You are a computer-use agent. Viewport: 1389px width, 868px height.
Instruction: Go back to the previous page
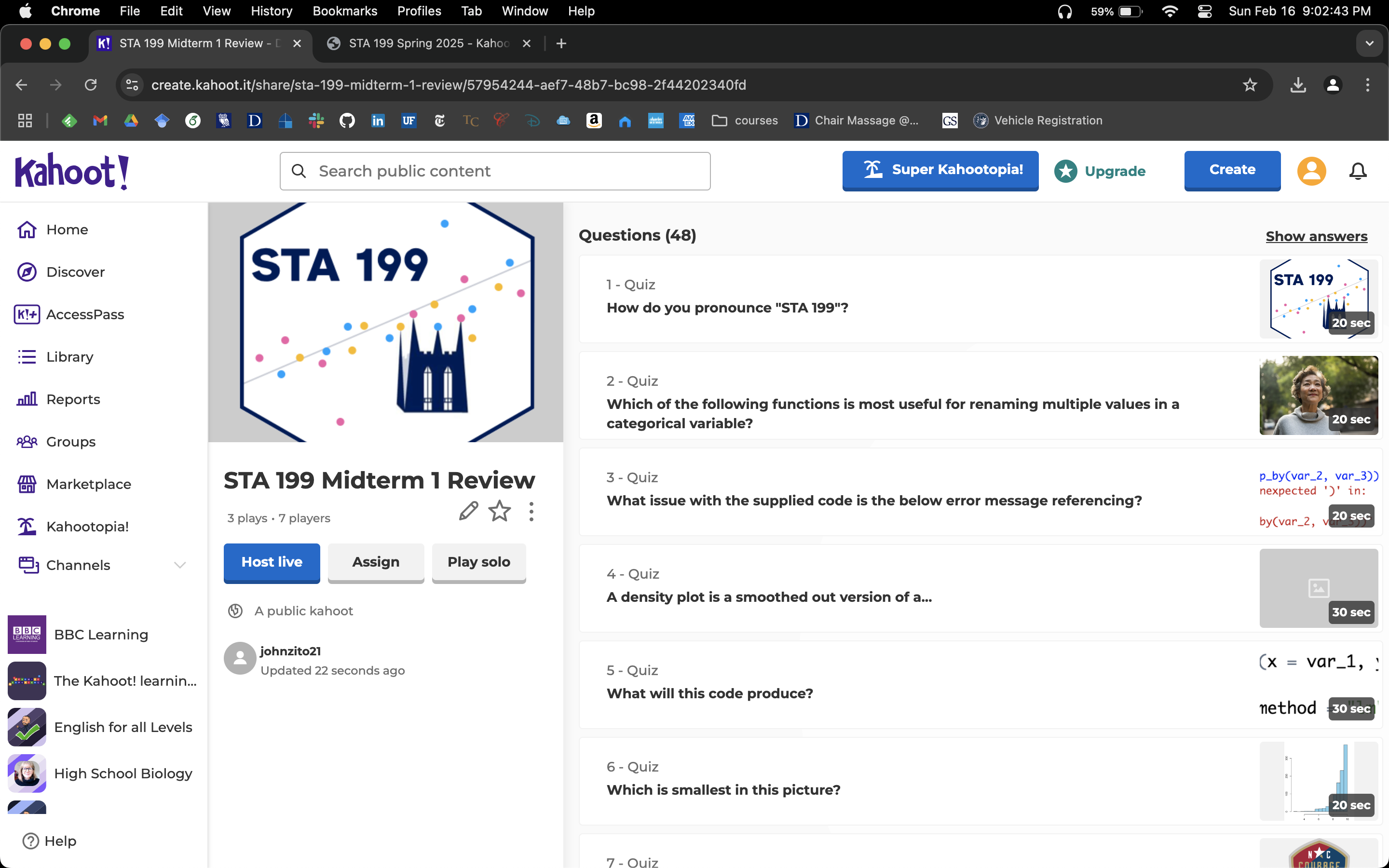(x=21, y=85)
